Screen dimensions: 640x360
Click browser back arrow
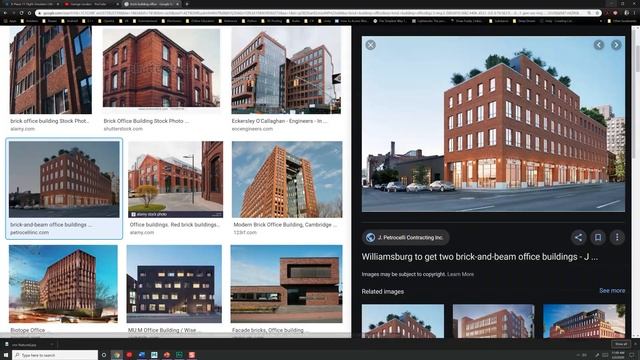5,13
